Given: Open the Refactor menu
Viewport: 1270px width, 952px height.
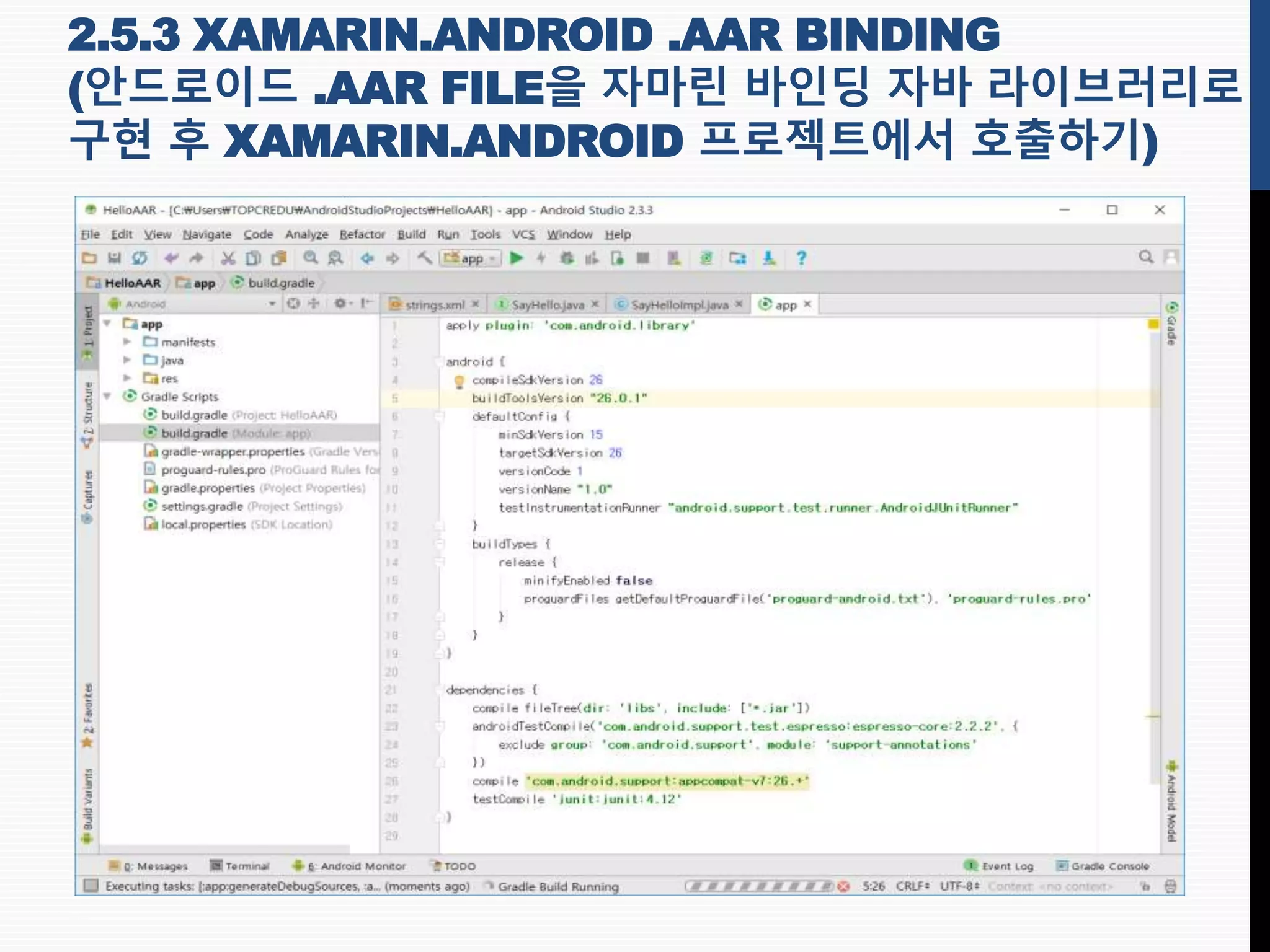Looking at the screenshot, I should (363, 234).
